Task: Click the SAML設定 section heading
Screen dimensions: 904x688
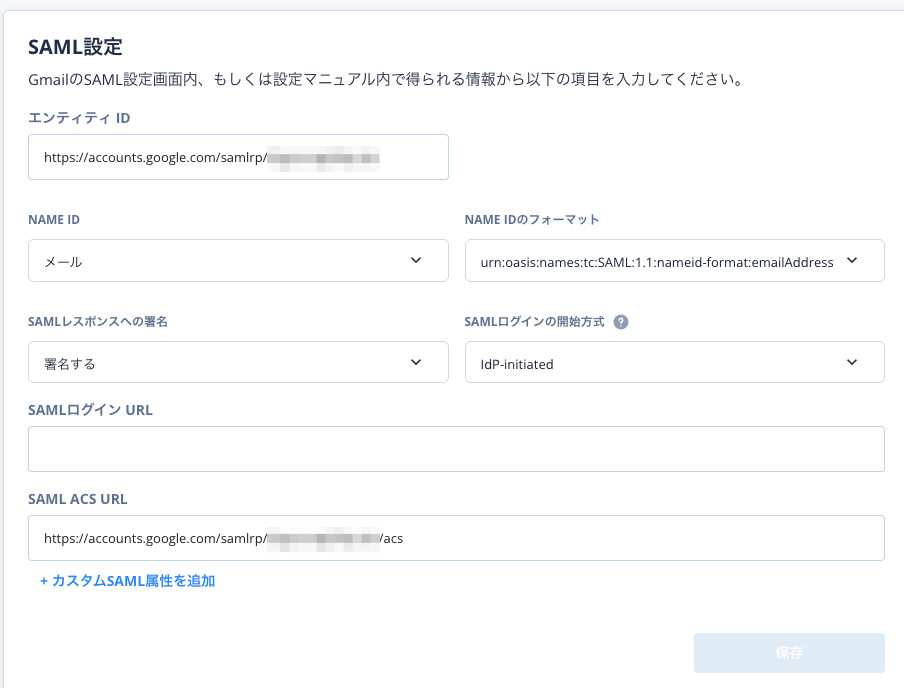Action: [75, 46]
